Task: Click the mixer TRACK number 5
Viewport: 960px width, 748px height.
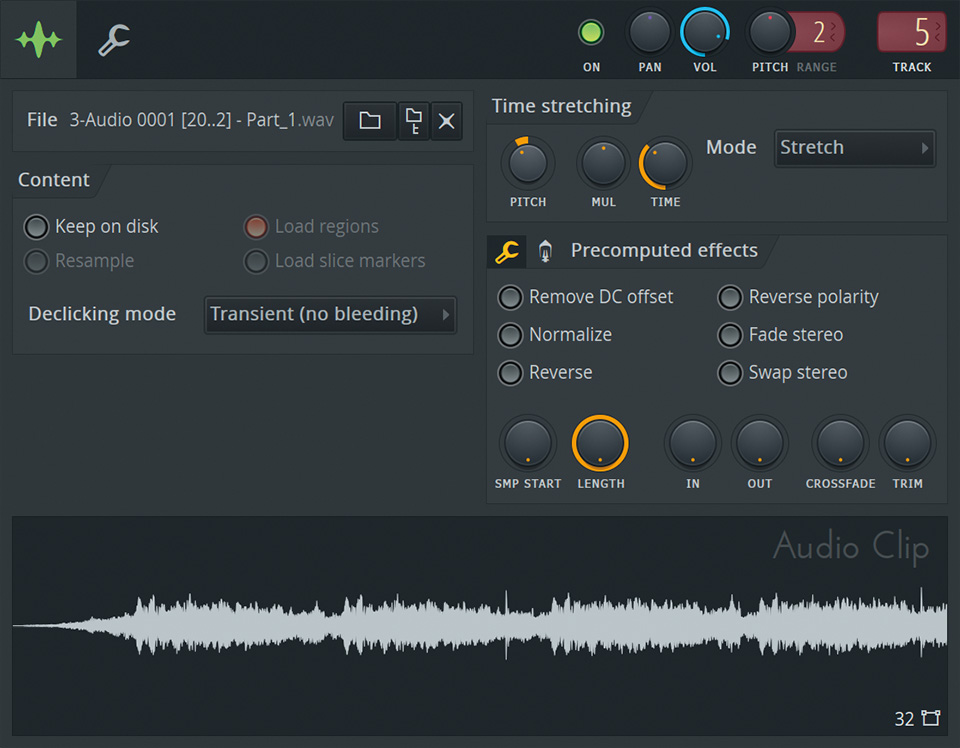Action: click(x=912, y=32)
